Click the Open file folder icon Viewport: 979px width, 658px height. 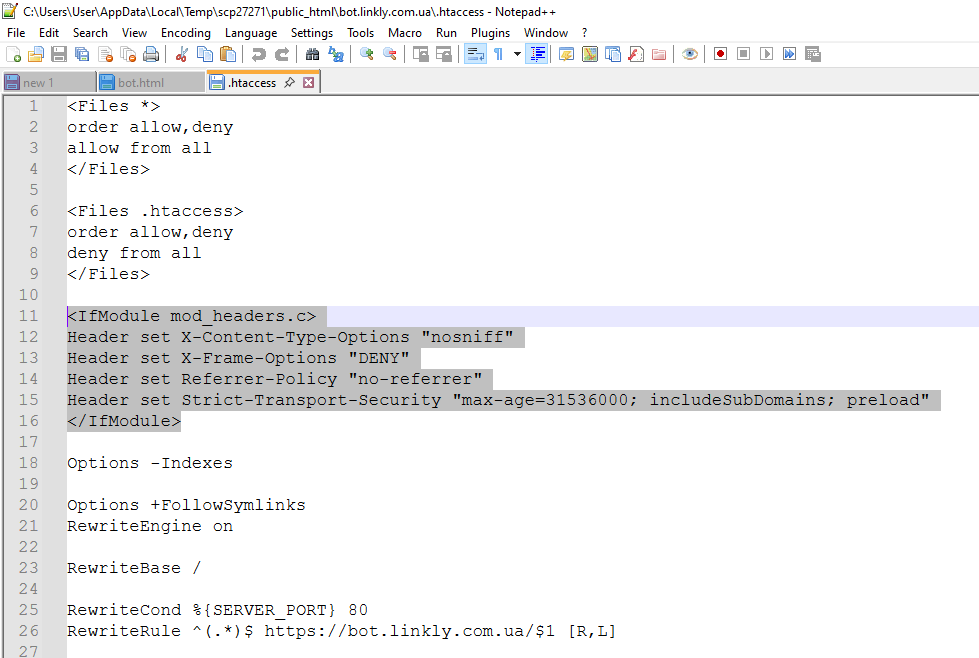(x=36, y=54)
